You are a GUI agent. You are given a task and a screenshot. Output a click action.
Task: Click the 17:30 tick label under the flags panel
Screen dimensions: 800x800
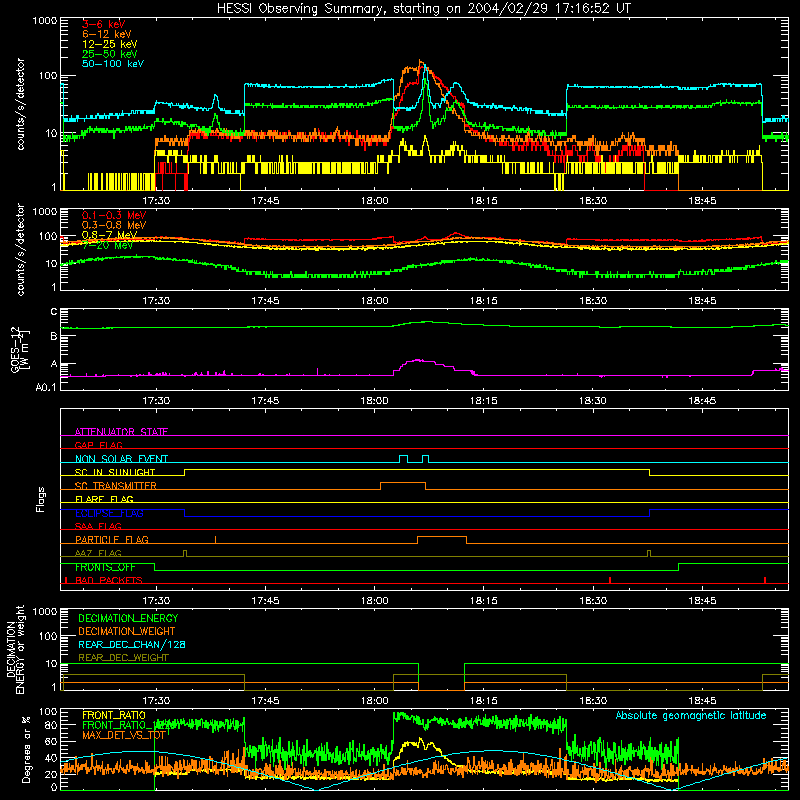(x=156, y=601)
